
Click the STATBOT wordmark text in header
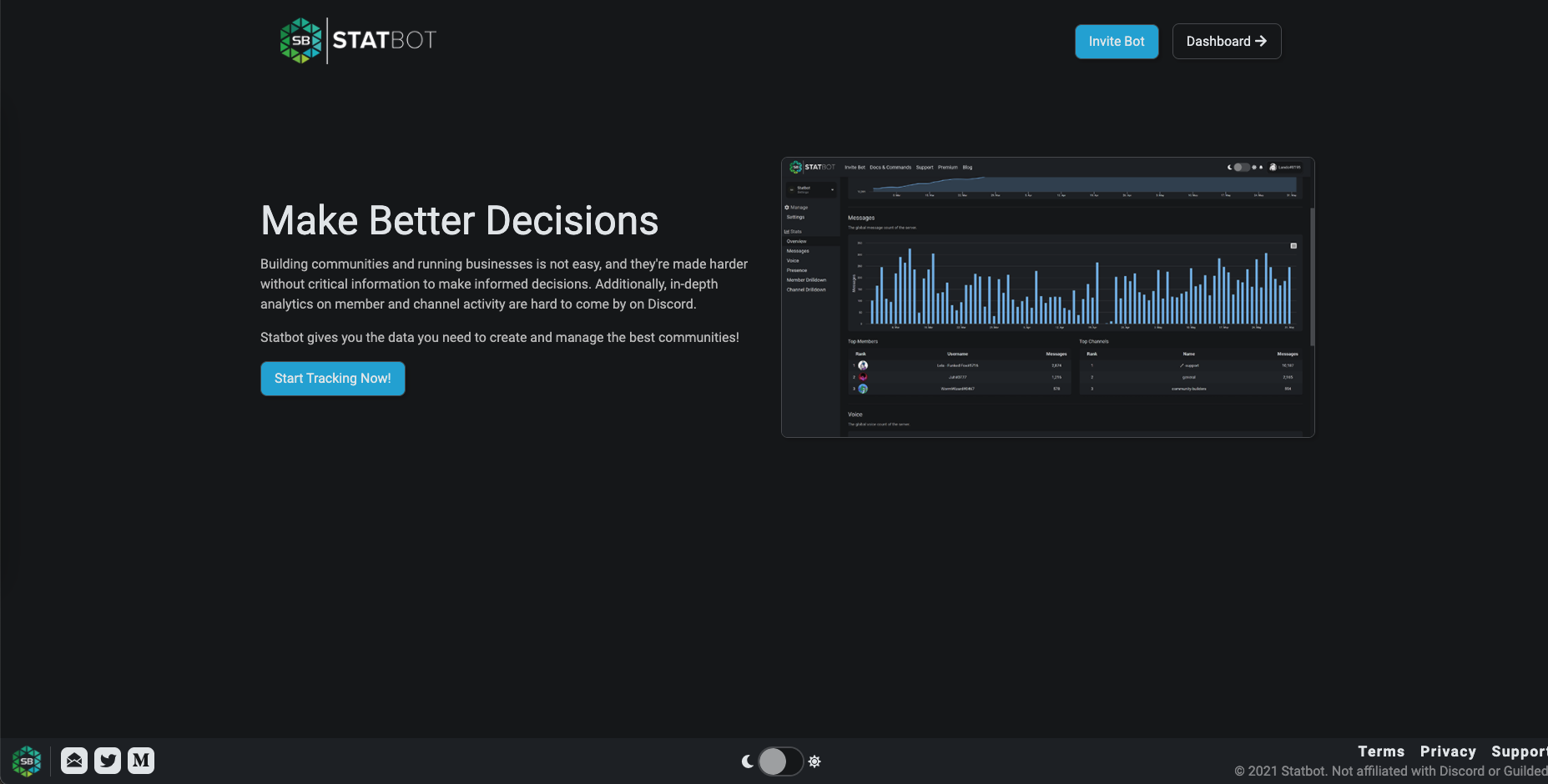[x=385, y=40]
